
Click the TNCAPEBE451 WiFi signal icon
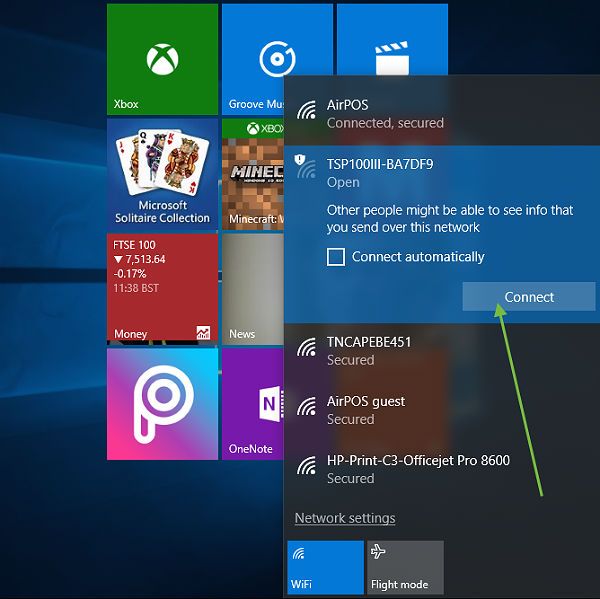click(307, 348)
